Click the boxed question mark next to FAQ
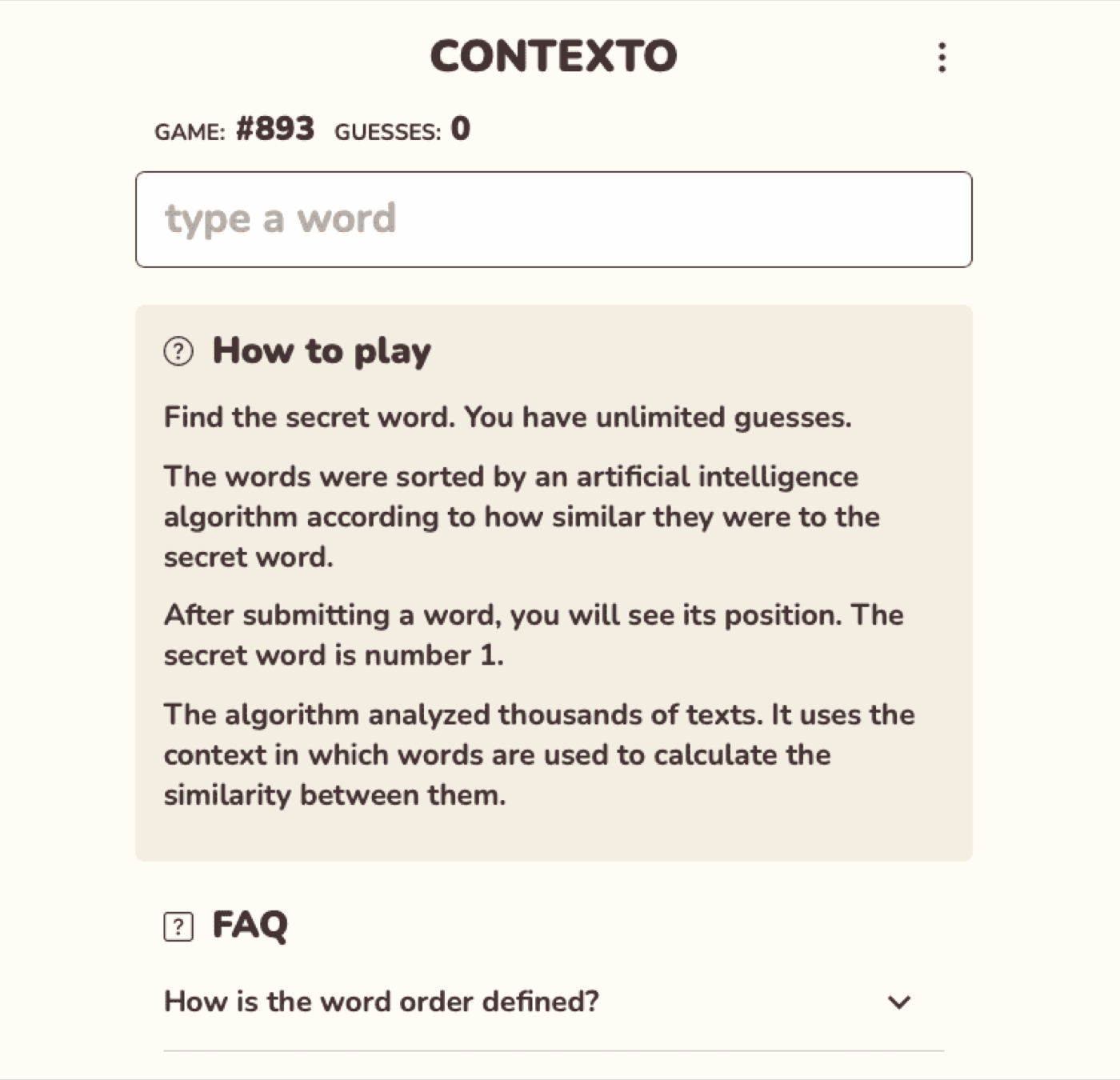 click(178, 926)
